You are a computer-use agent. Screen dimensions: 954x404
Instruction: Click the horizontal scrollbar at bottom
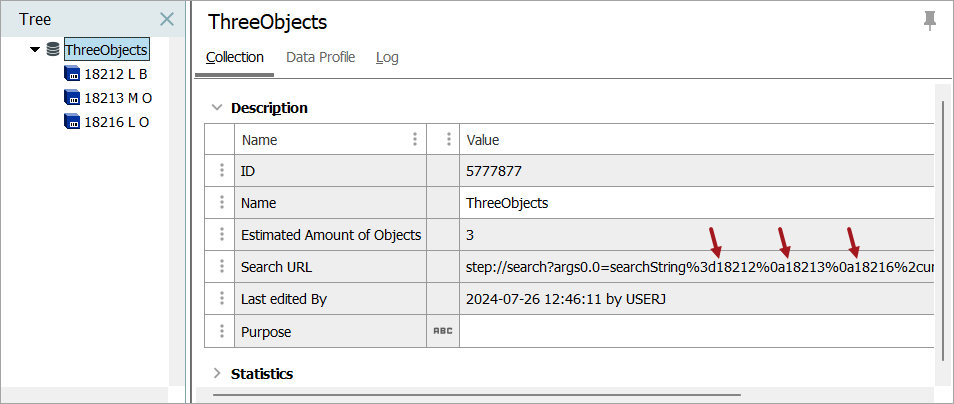[475, 395]
